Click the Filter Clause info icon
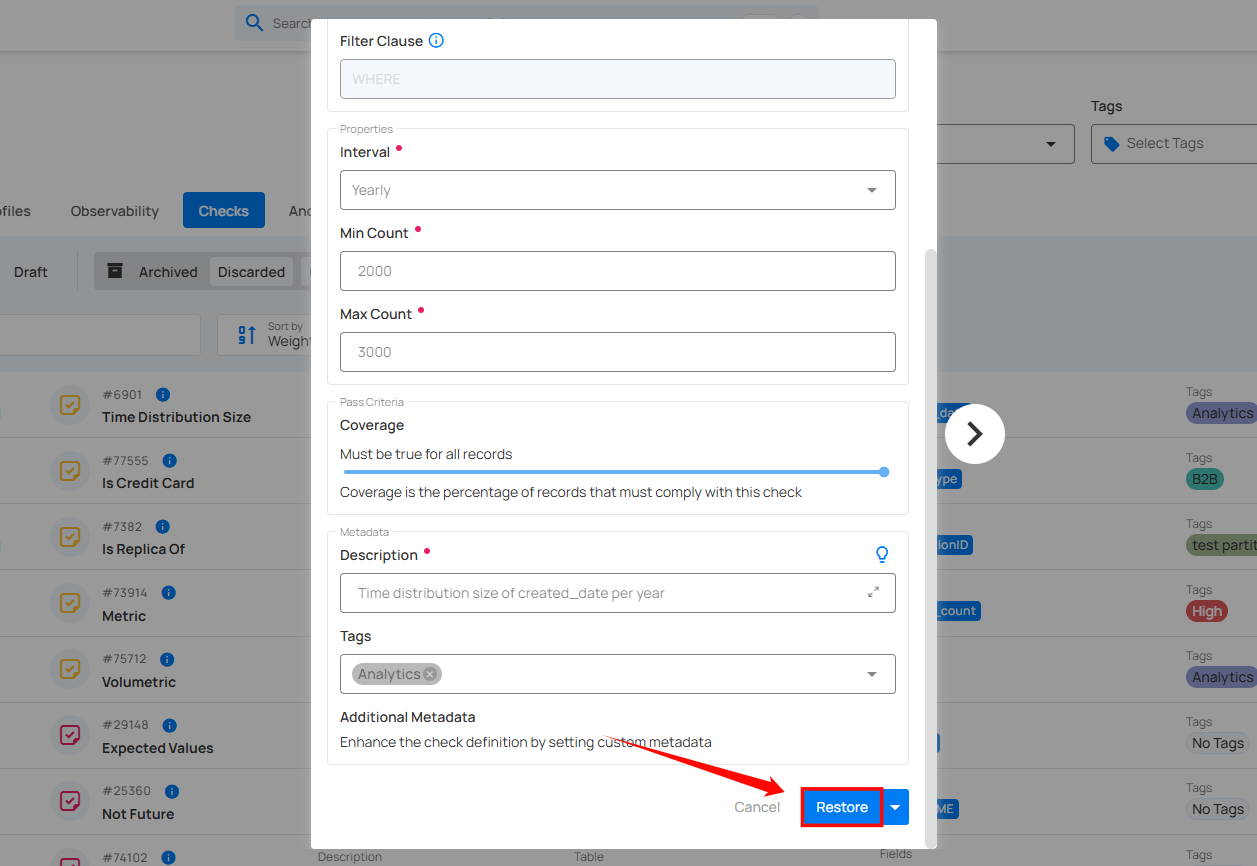This screenshot has height=866, width=1257. [x=436, y=41]
